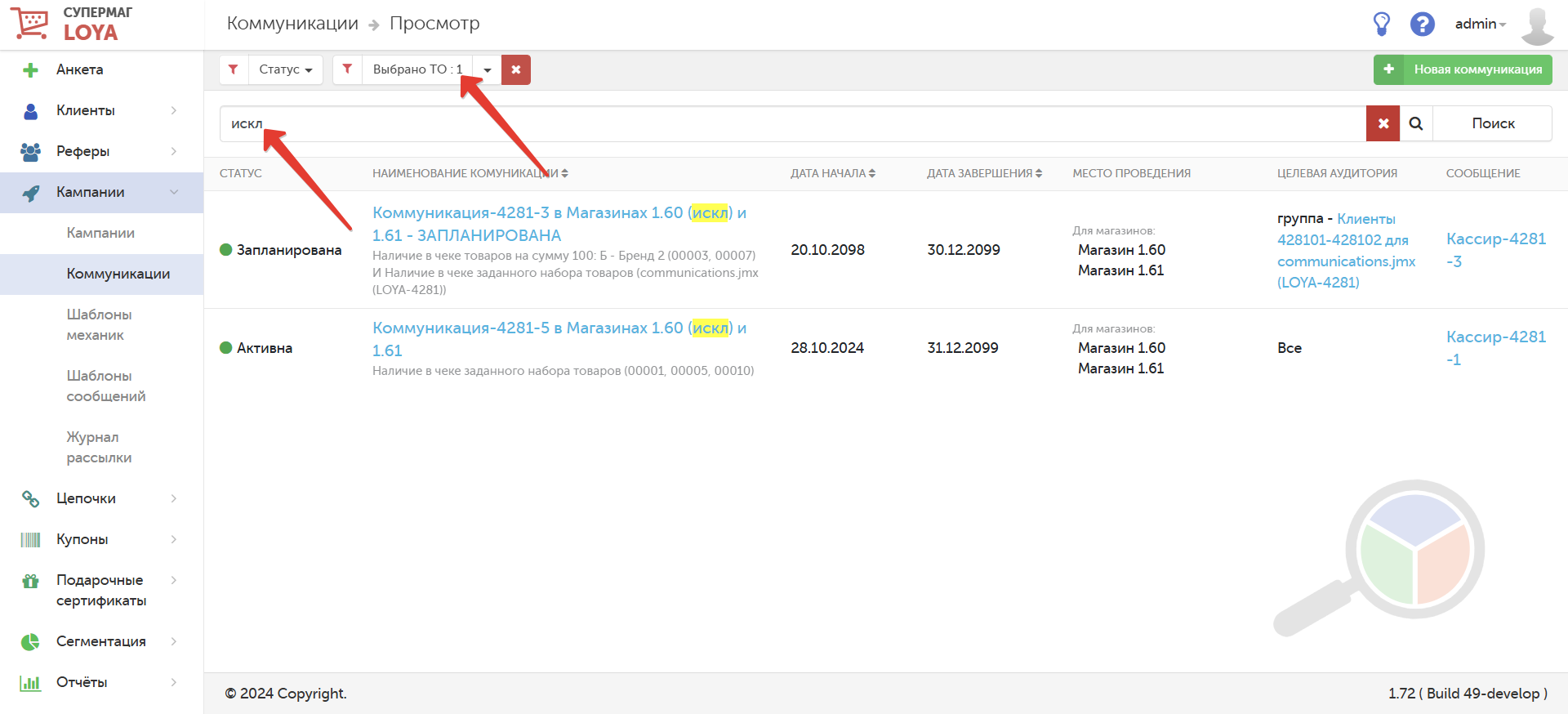
Task: Open the lightbulb hints icon
Action: coord(1381,24)
